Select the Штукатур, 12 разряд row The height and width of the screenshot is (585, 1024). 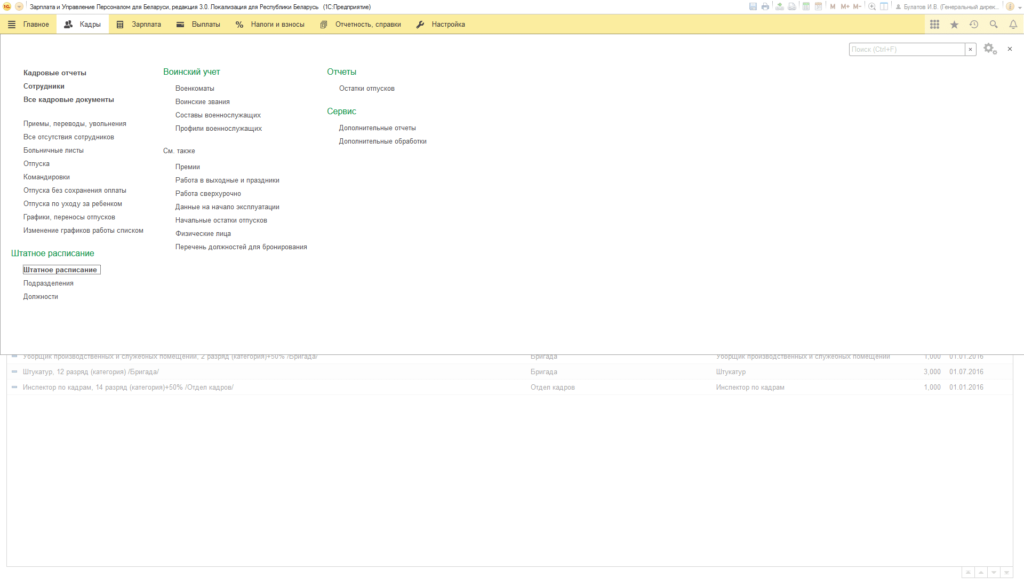tap(509, 372)
